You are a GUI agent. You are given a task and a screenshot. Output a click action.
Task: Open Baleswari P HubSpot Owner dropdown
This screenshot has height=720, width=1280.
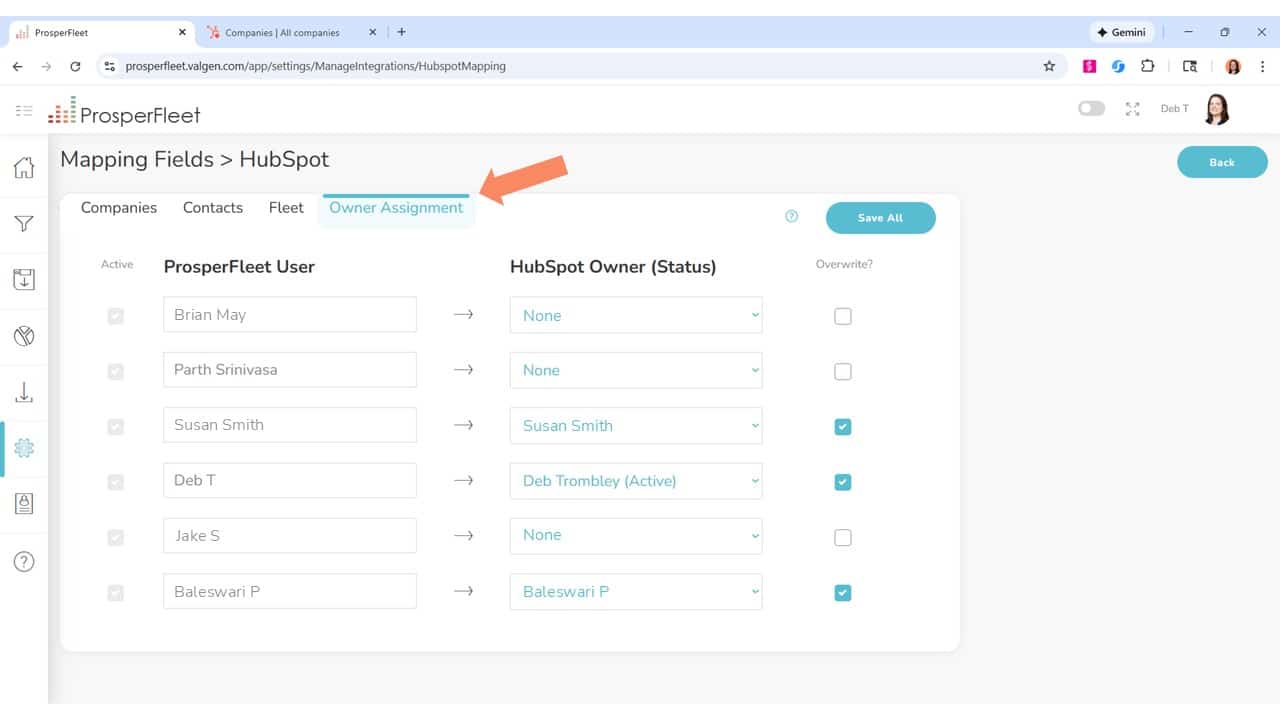(636, 591)
